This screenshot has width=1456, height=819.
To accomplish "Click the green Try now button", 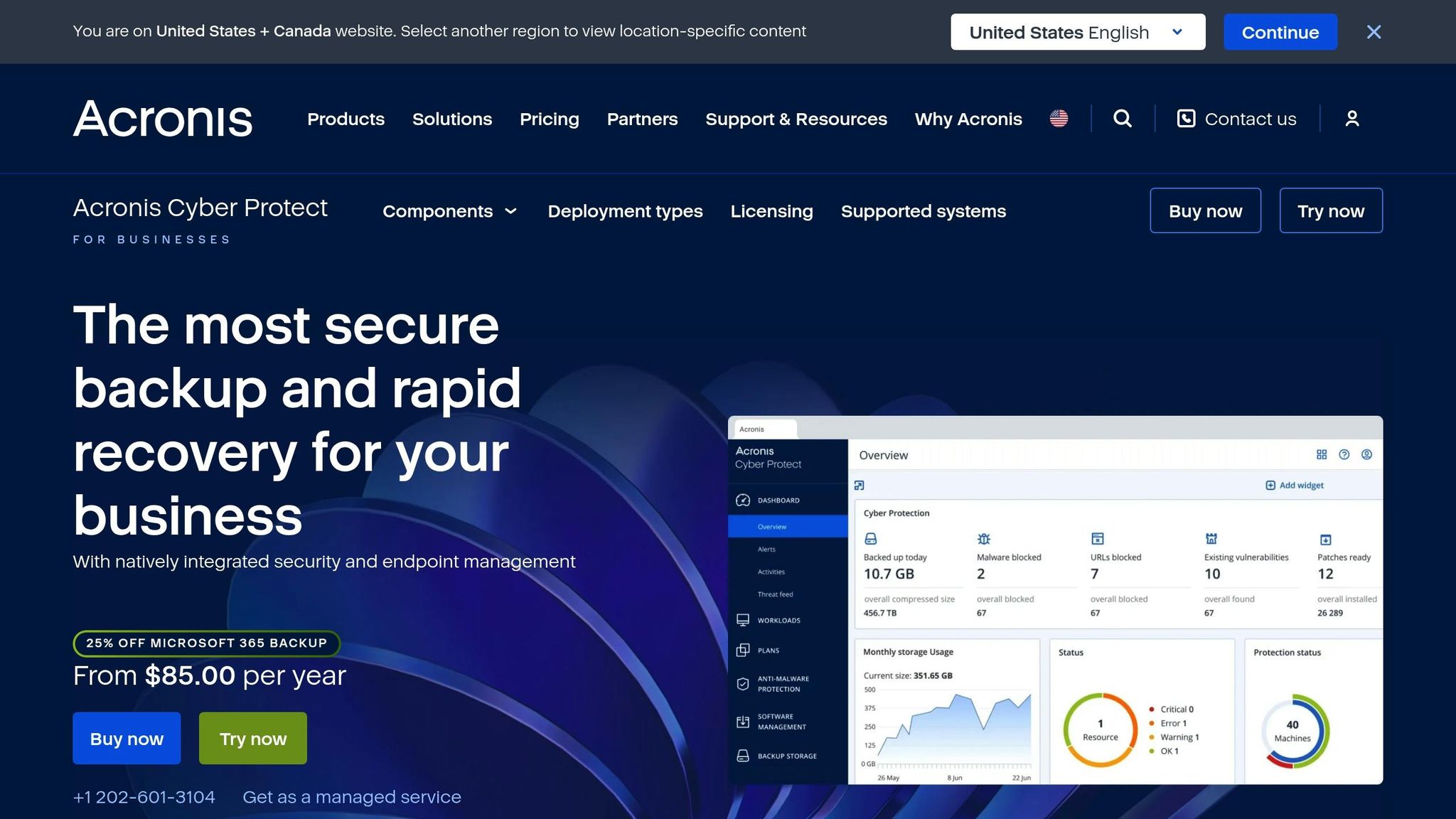I will coord(252,738).
